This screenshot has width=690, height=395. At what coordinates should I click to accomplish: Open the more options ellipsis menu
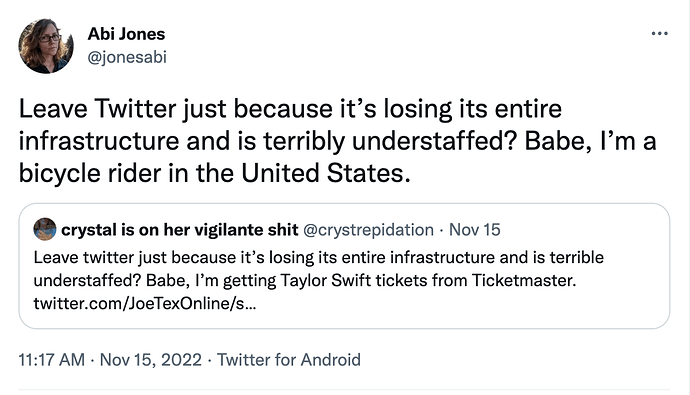(660, 33)
